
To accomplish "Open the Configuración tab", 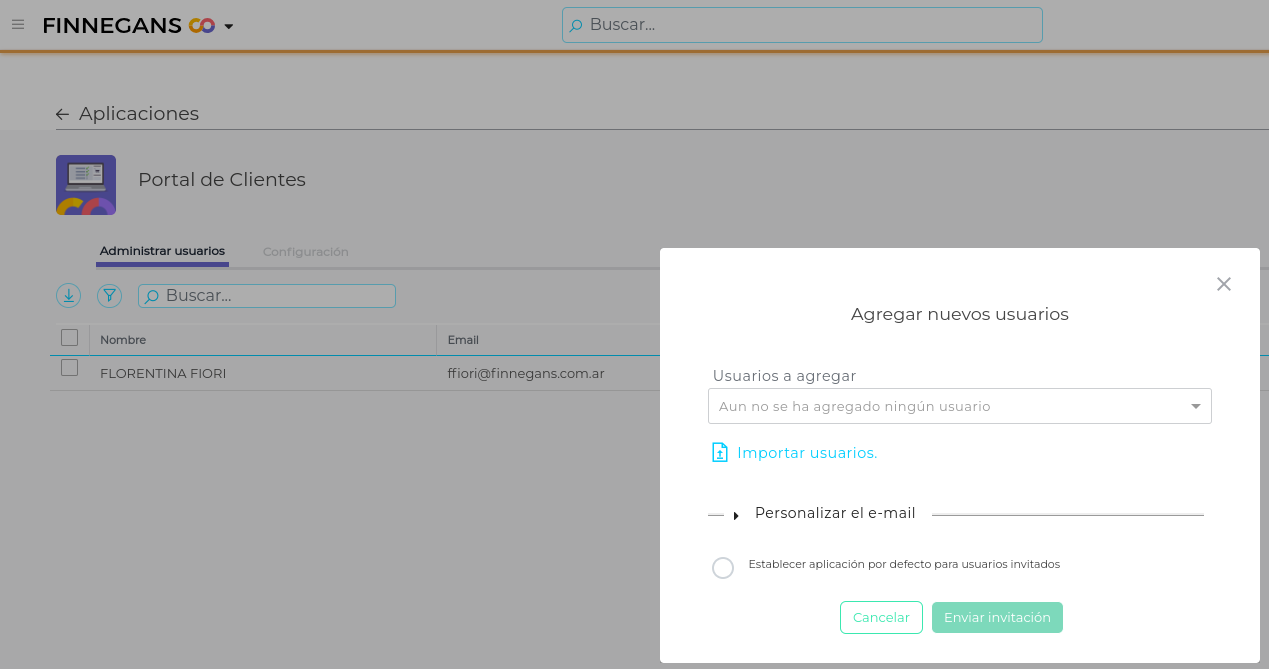I will coord(305,252).
